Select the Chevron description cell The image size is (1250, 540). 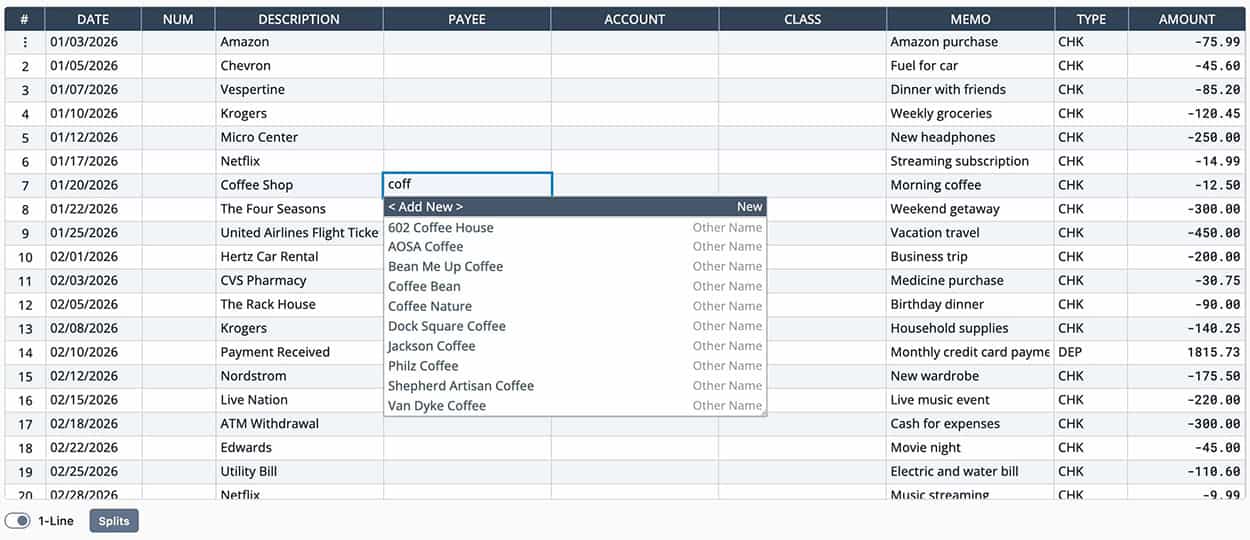coord(299,66)
